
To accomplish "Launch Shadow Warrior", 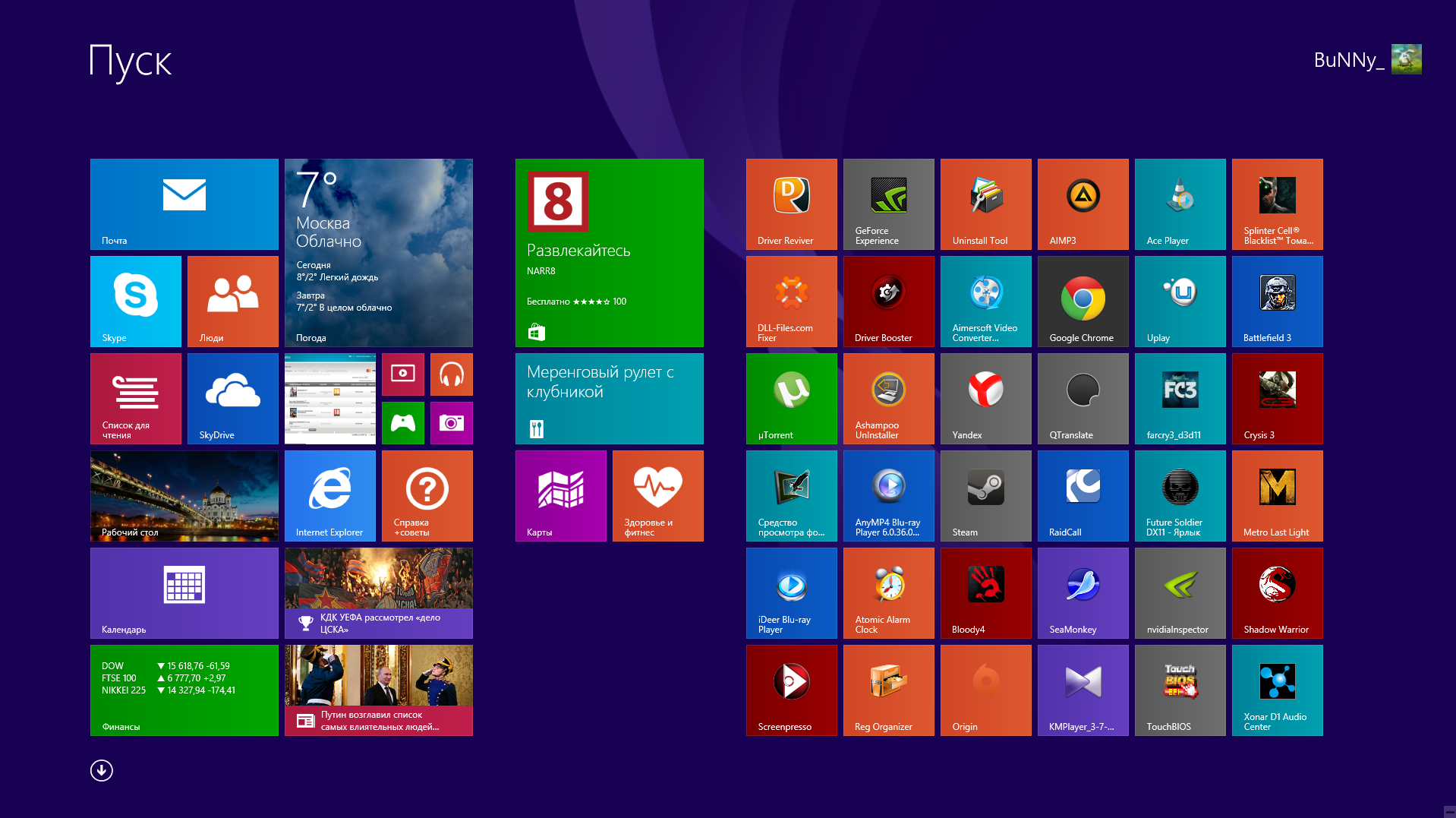I will pos(1278,593).
